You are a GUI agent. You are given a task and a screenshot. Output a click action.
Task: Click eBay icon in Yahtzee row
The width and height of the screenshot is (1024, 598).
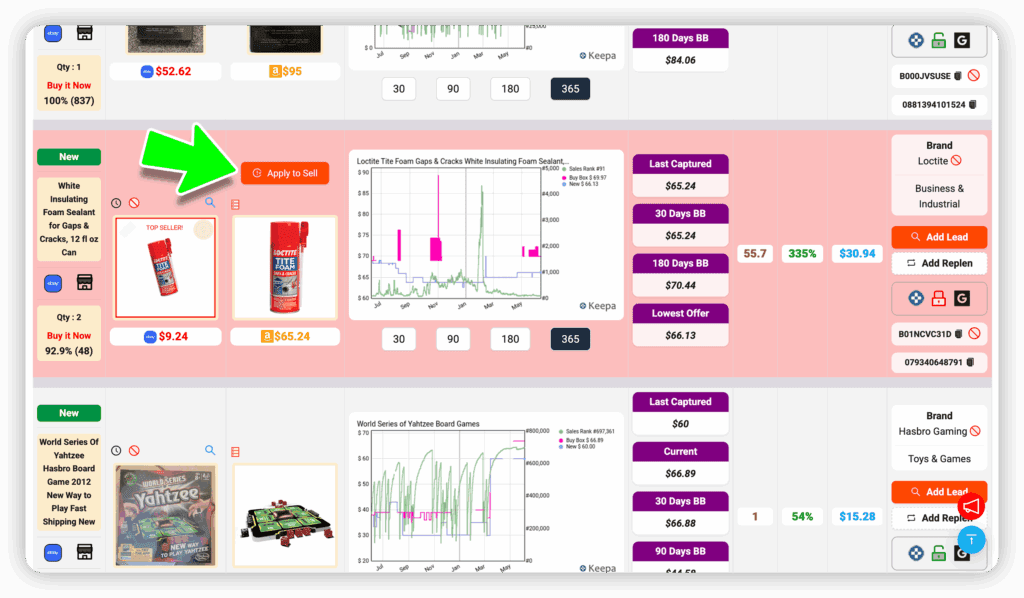(x=53, y=552)
